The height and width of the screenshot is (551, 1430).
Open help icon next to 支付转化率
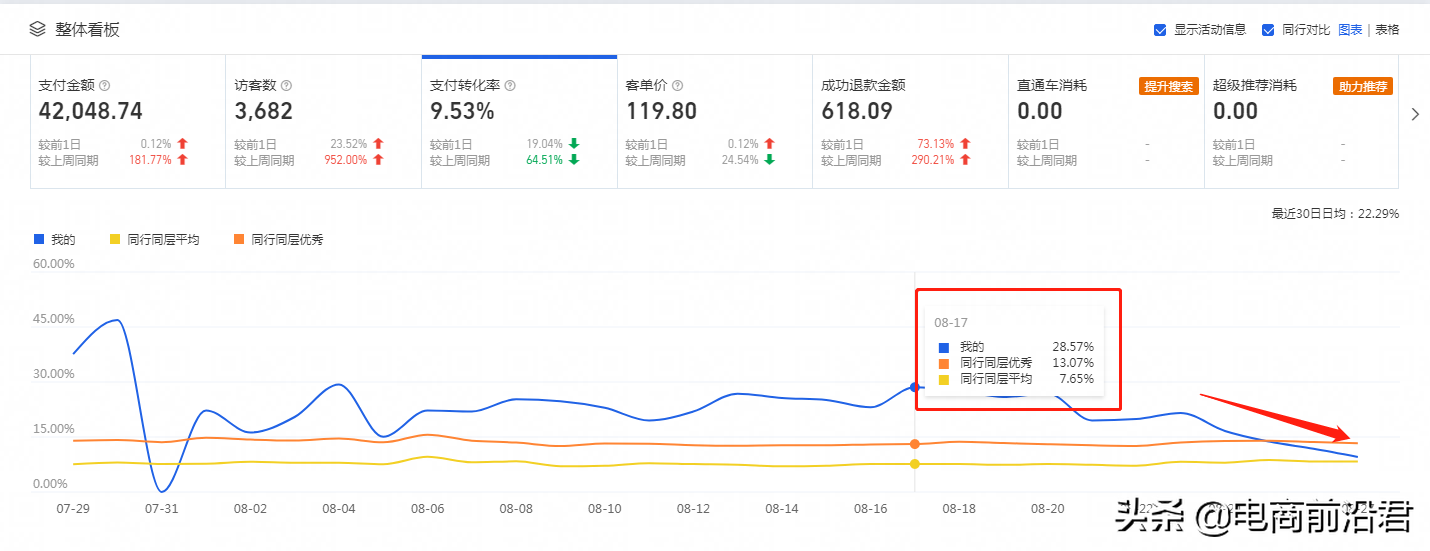511,86
